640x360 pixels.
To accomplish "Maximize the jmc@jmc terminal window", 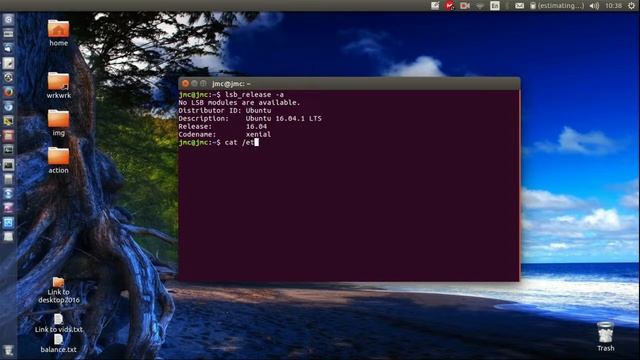I will coord(203,83).
